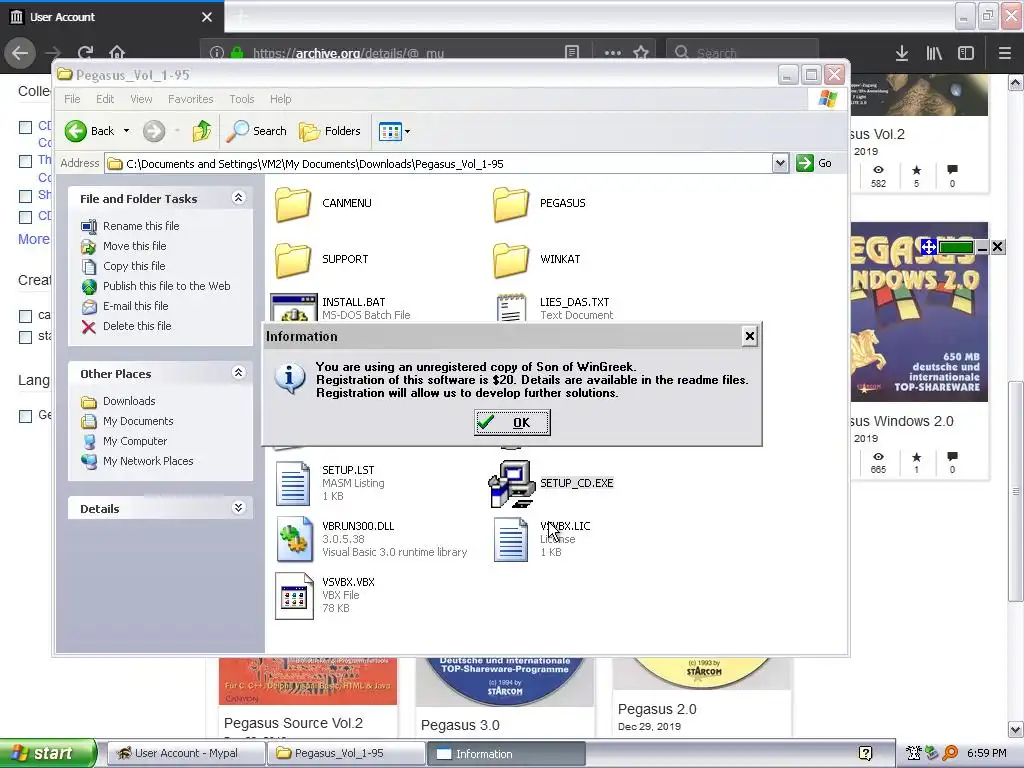Select the VSVBX.VBX file icon
The height and width of the screenshot is (768, 1024).
pos(294,596)
